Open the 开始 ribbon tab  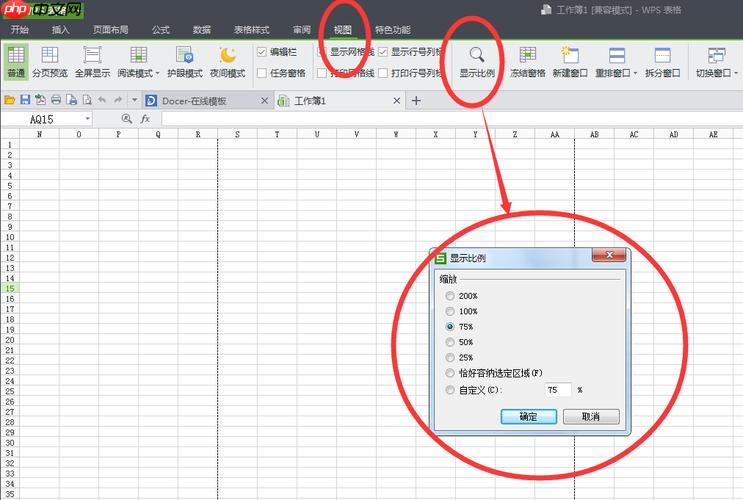point(20,30)
